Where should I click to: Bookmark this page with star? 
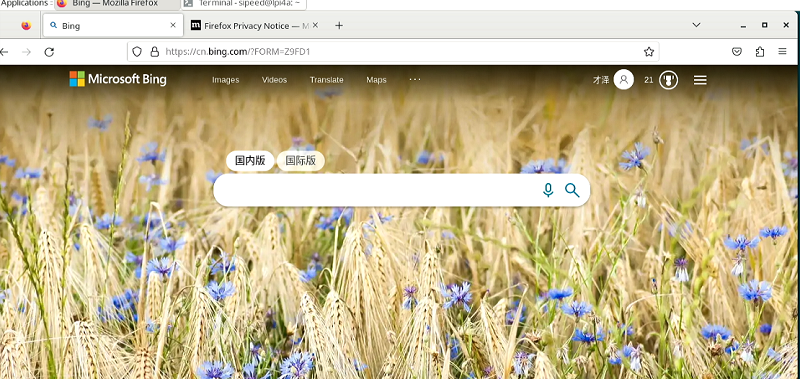coord(648,52)
